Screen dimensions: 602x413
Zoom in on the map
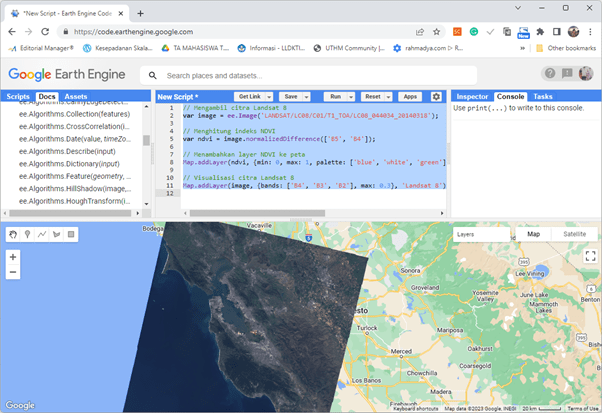click(x=13, y=257)
